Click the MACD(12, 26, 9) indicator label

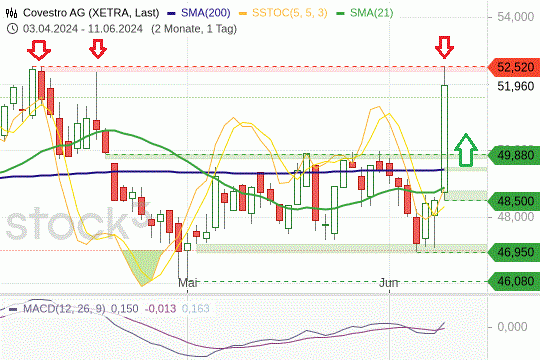point(64,308)
